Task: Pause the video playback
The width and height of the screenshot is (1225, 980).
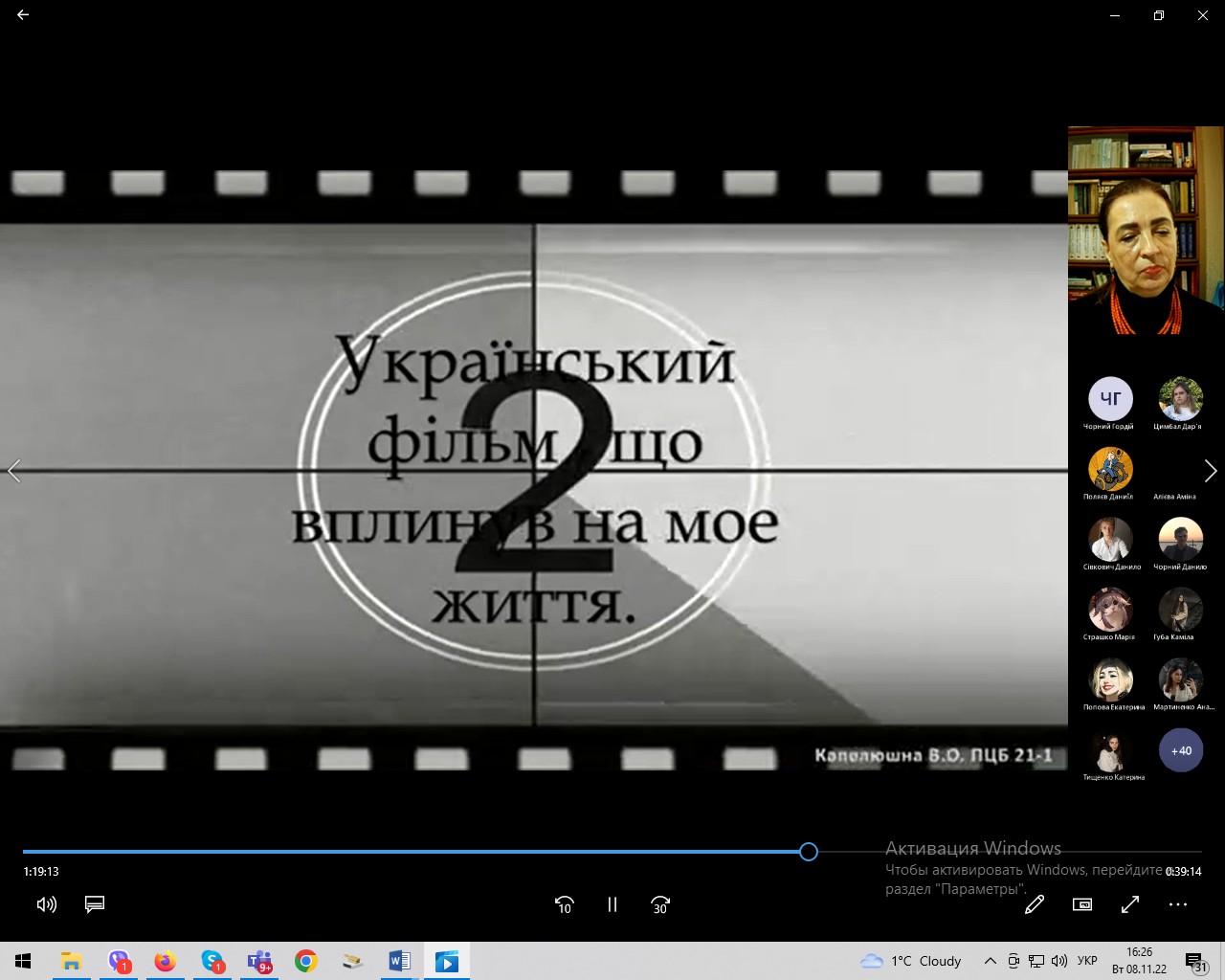Action: tap(612, 904)
